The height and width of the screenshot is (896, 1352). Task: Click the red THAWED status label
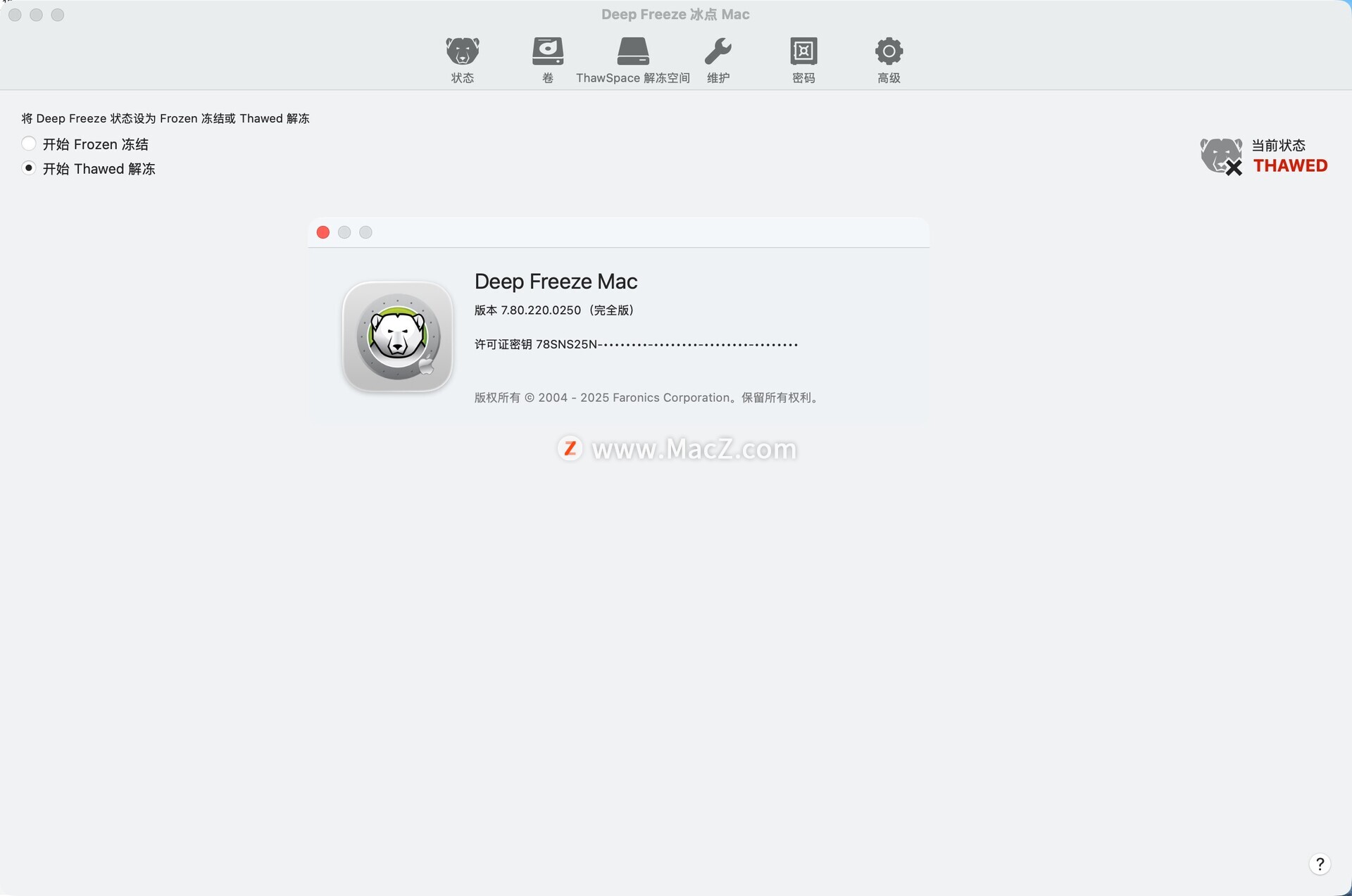tap(1290, 166)
